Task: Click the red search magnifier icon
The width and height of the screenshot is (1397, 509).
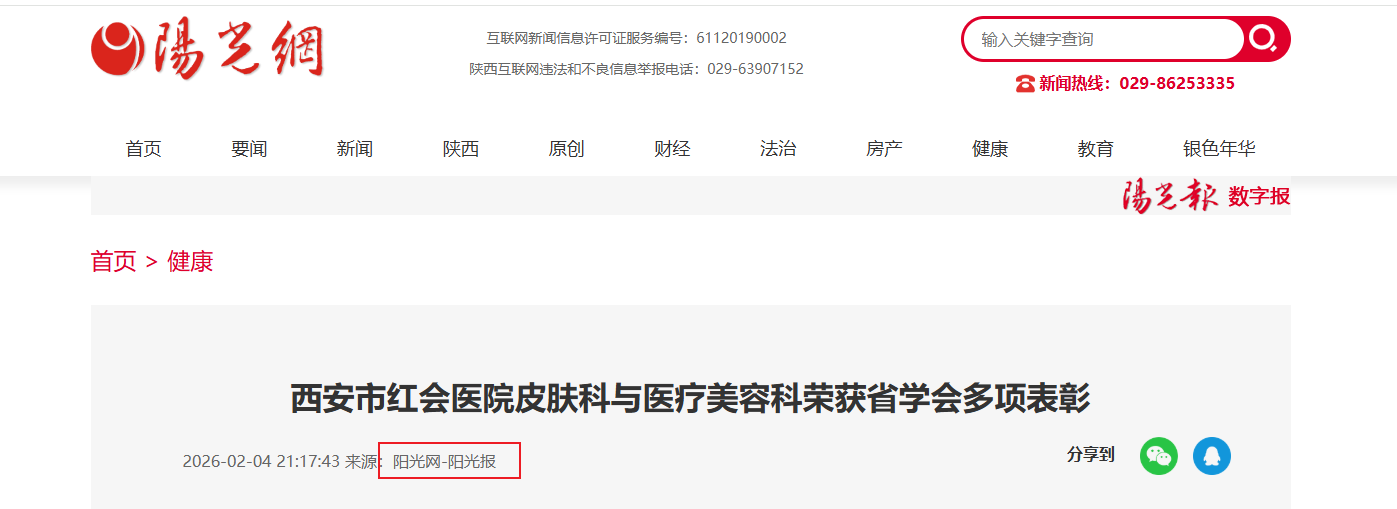Action: tap(1265, 39)
